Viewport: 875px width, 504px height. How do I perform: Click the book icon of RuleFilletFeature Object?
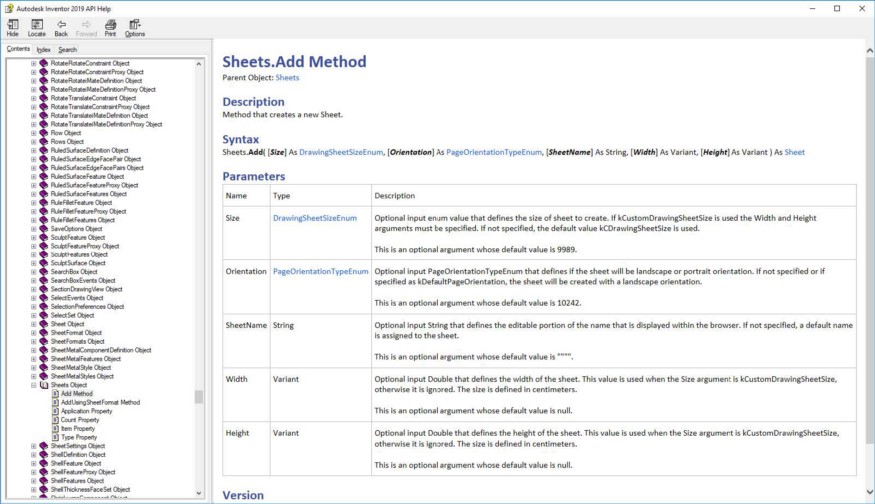click(x=44, y=203)
